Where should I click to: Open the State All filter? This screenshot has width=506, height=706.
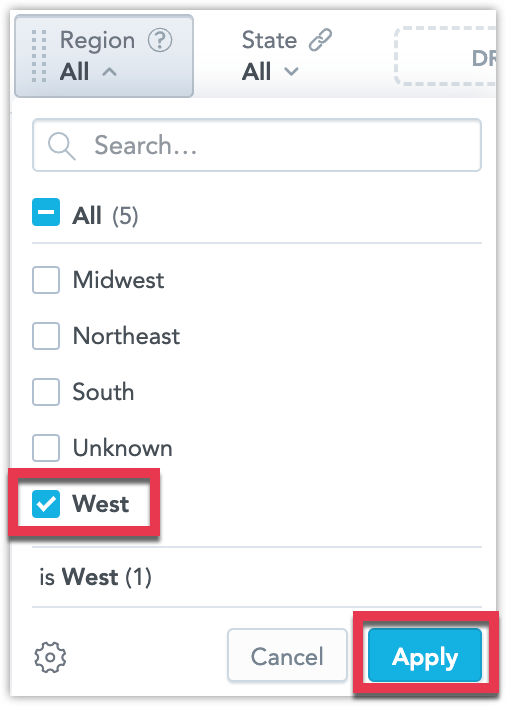pos(270,56)
